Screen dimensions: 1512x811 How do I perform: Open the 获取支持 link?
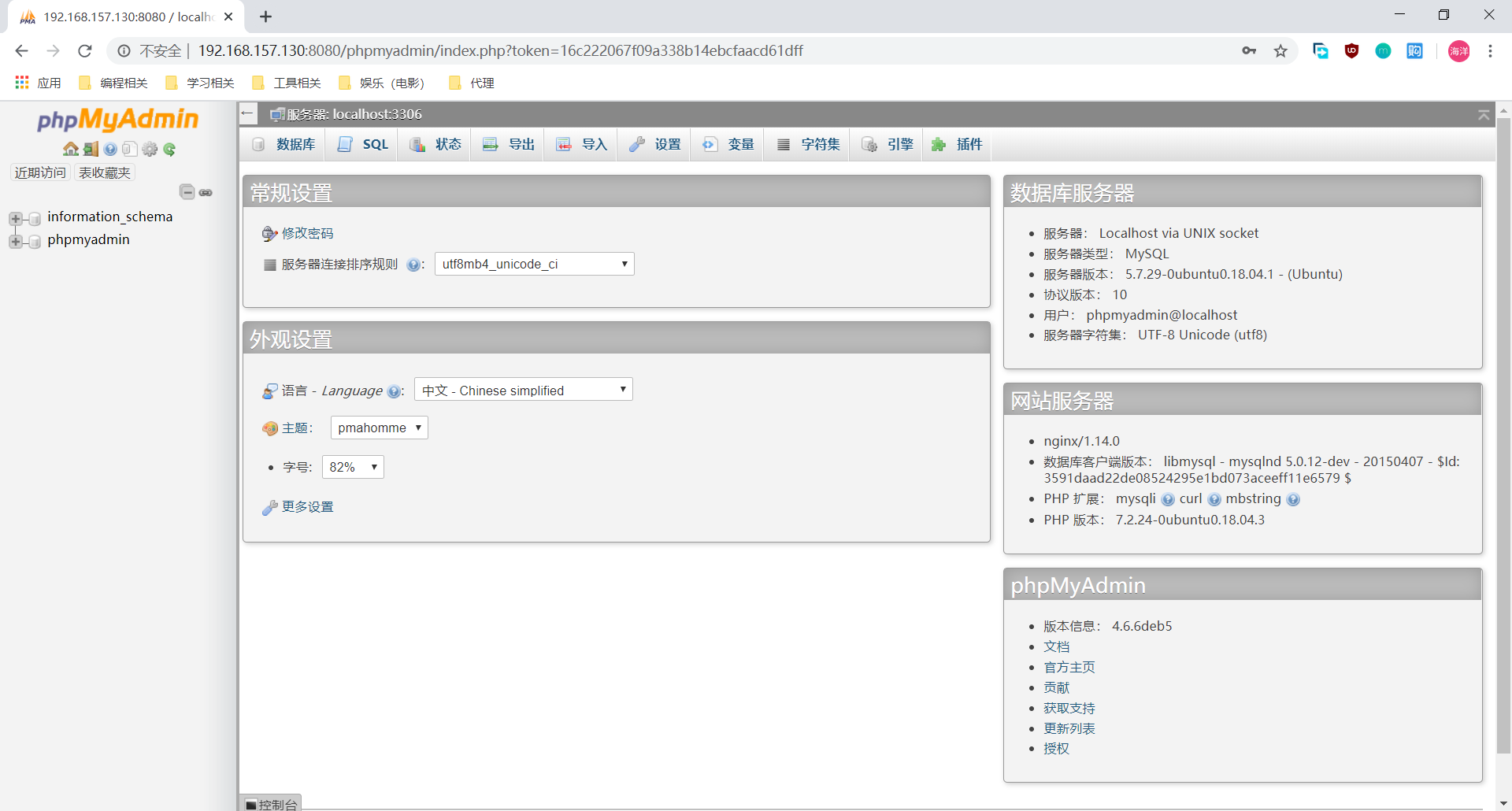(1069, 709)
